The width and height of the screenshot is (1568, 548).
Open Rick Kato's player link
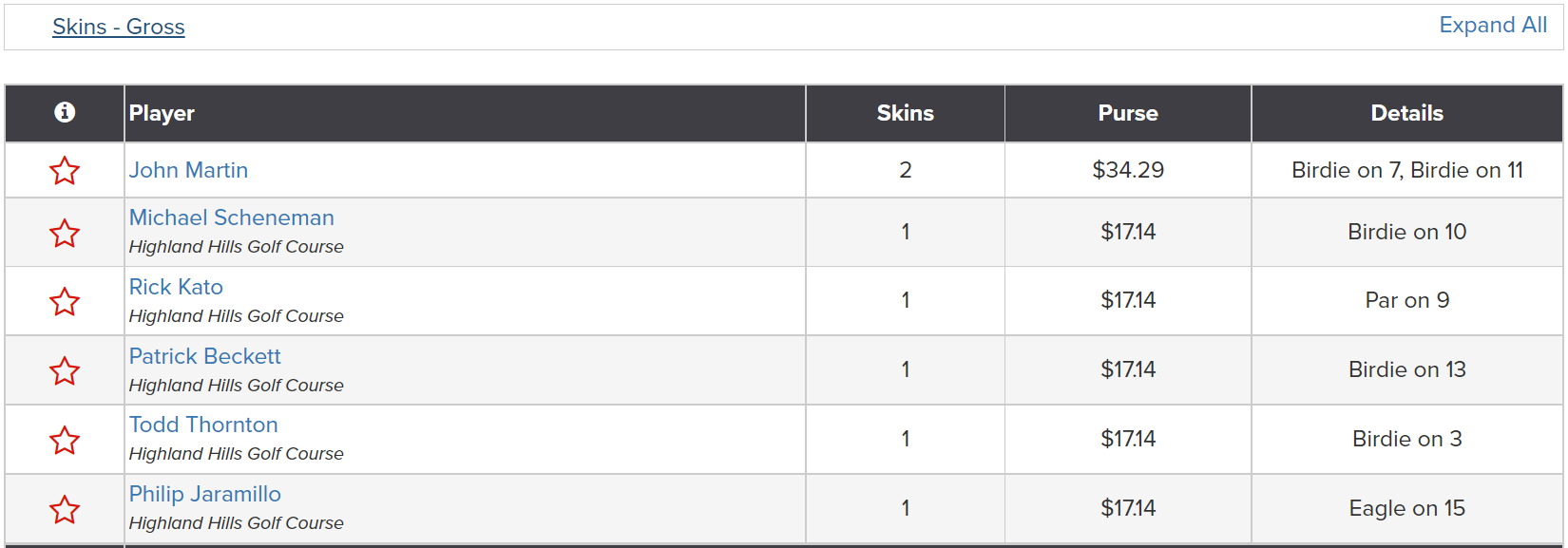(176, 287)
